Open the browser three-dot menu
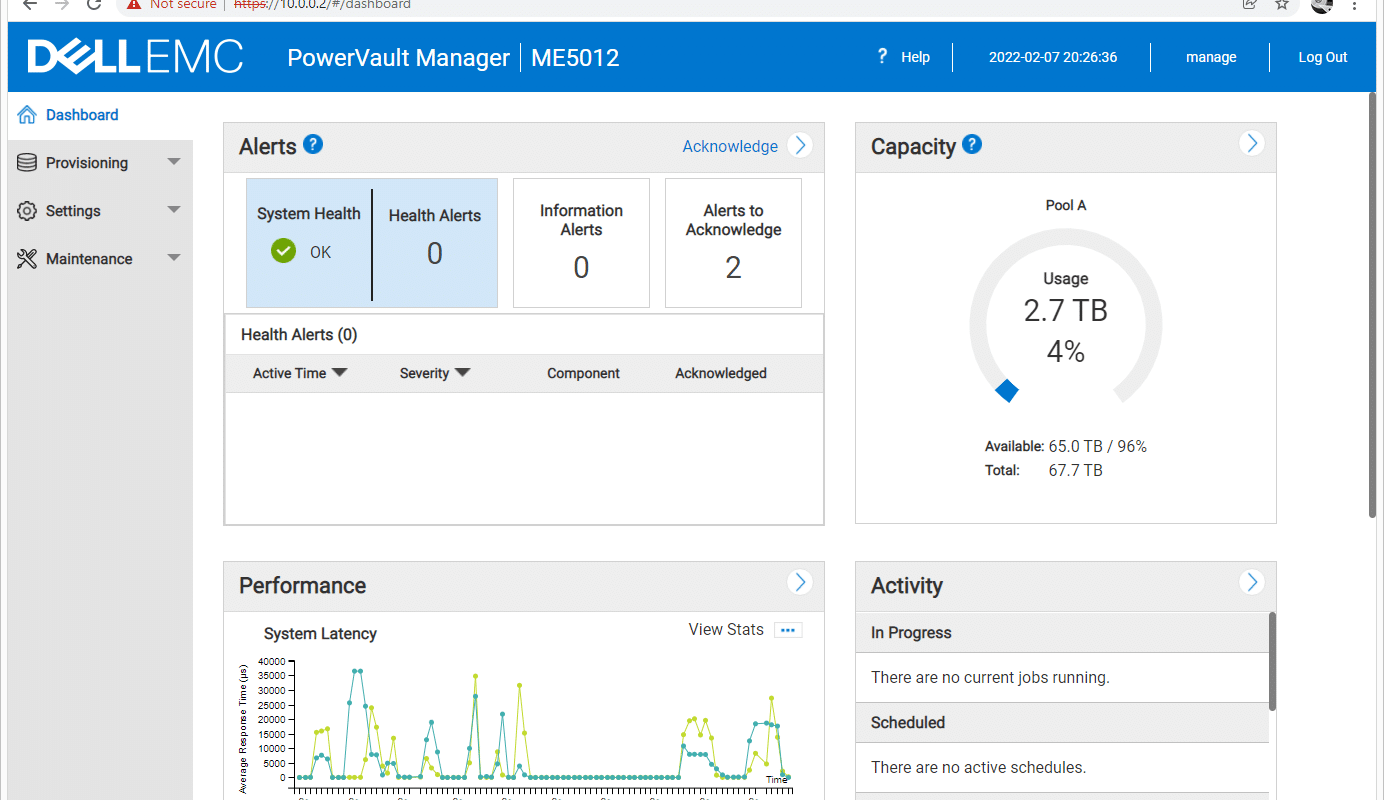This screenshot has width=1384, height=800. pyautogui.click(x=1355, y=4)
